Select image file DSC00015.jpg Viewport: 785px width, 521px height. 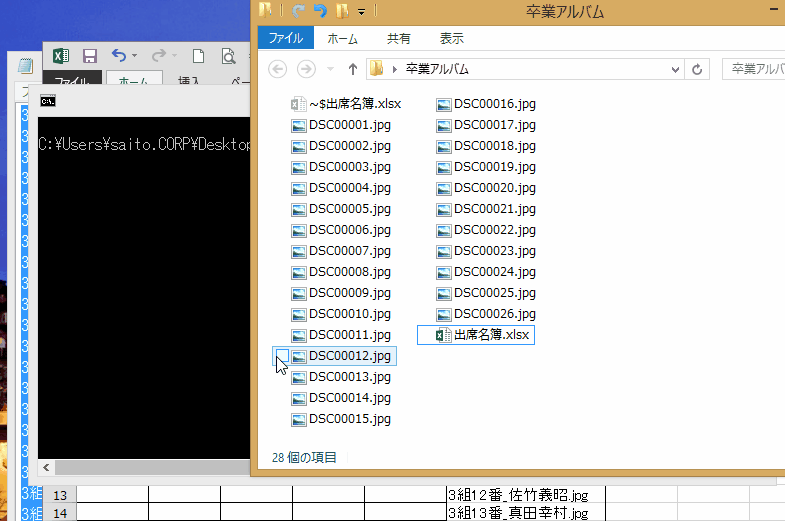click(x=341, y=419)
